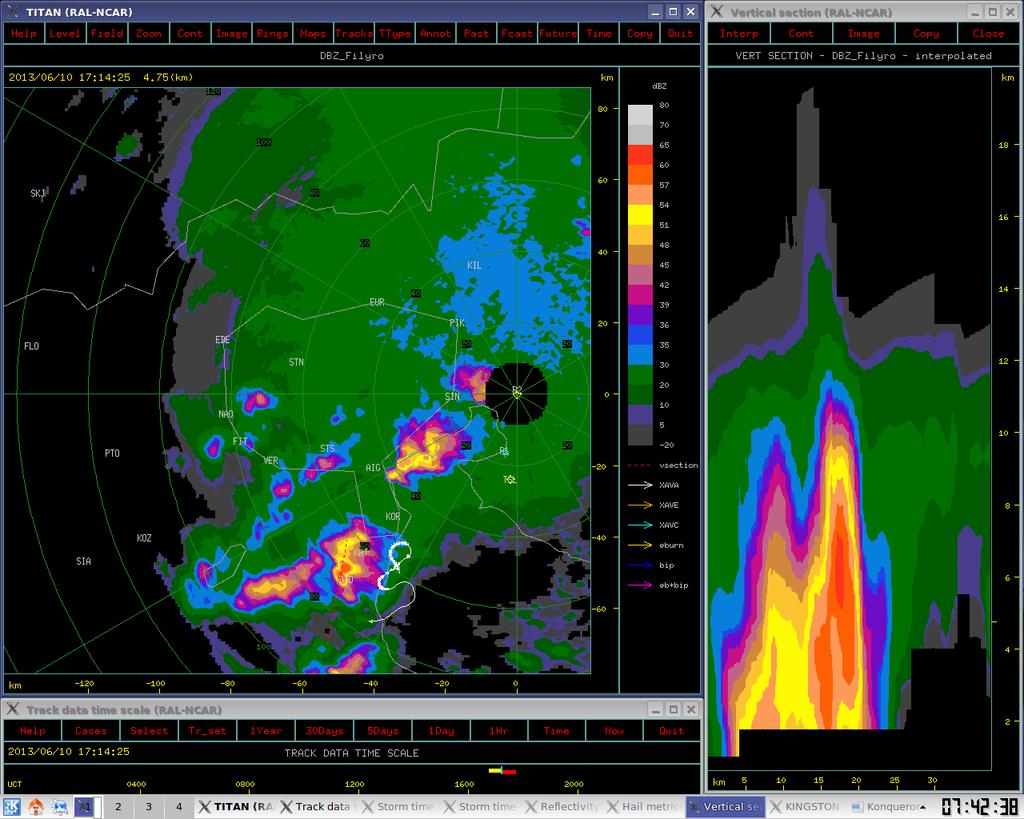The image size is (1024, 819).
Task: Click the Future button
Action: click(x=558, y=33)
